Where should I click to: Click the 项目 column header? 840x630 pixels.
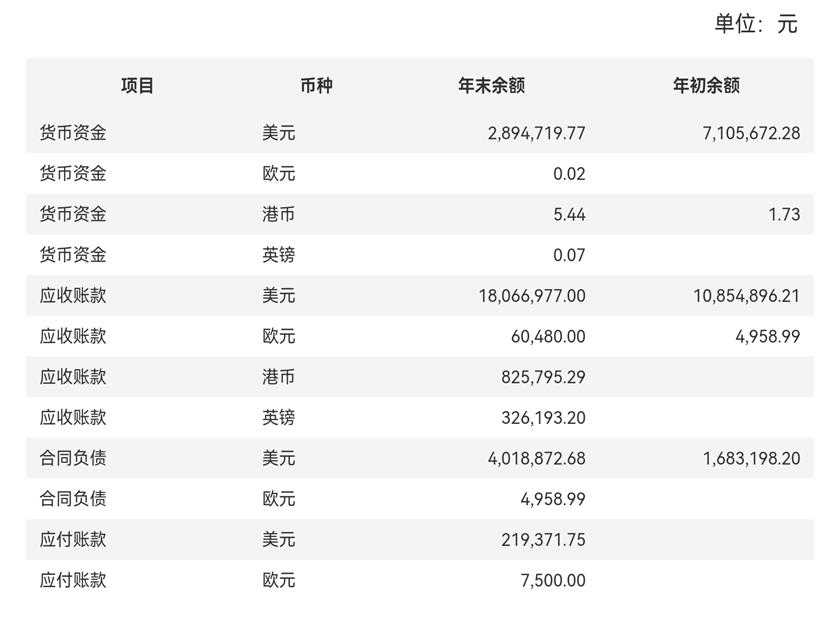tap(138, 86)
